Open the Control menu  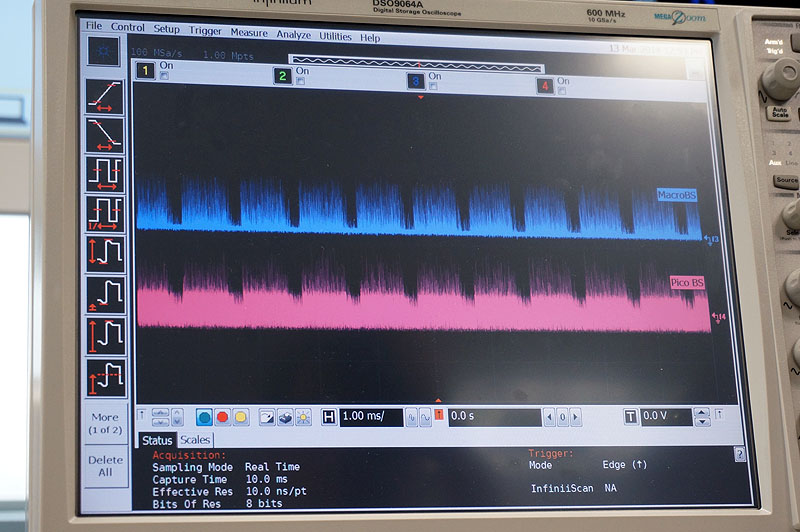coord(128,27)
